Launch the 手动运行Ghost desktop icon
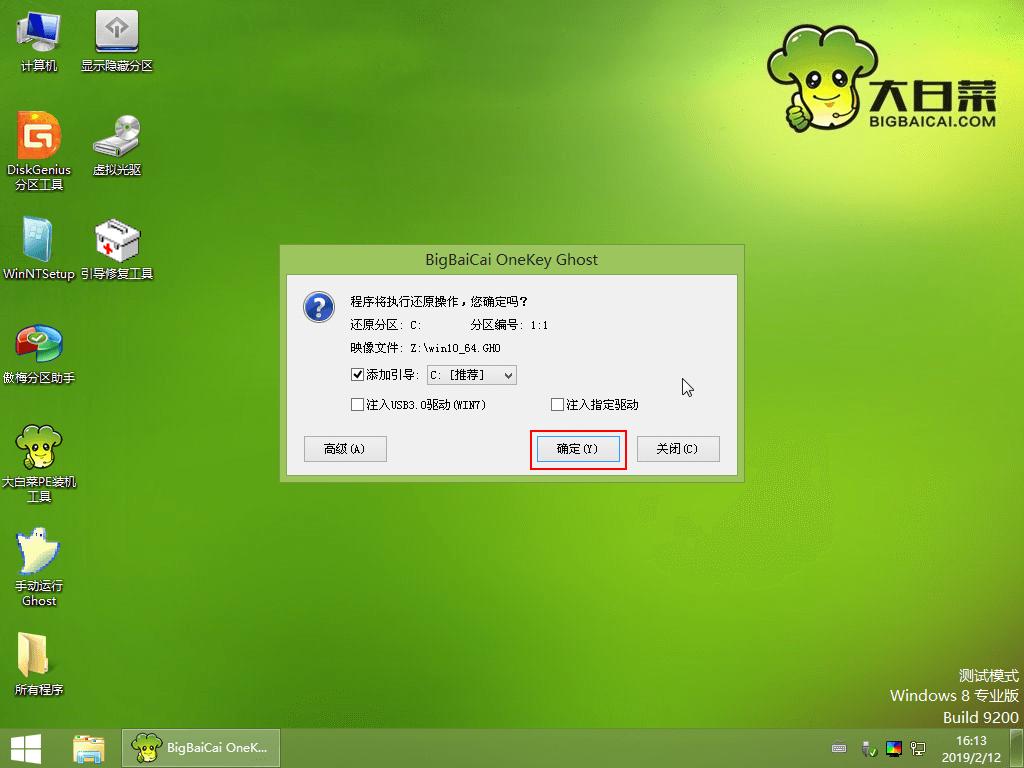The width and height of the screenshot is (1024, 768). tap(39, 567)
